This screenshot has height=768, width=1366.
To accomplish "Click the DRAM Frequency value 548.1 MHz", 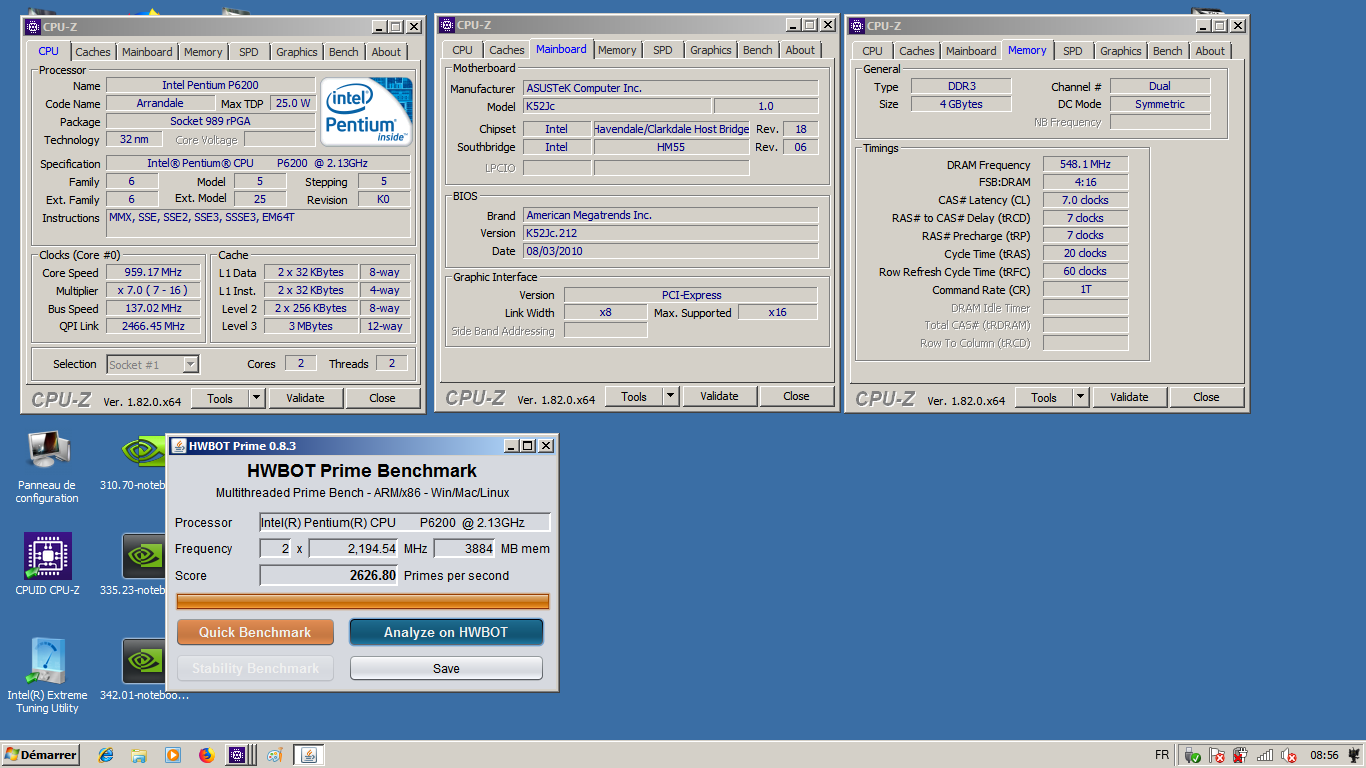I will (1085, 164).
